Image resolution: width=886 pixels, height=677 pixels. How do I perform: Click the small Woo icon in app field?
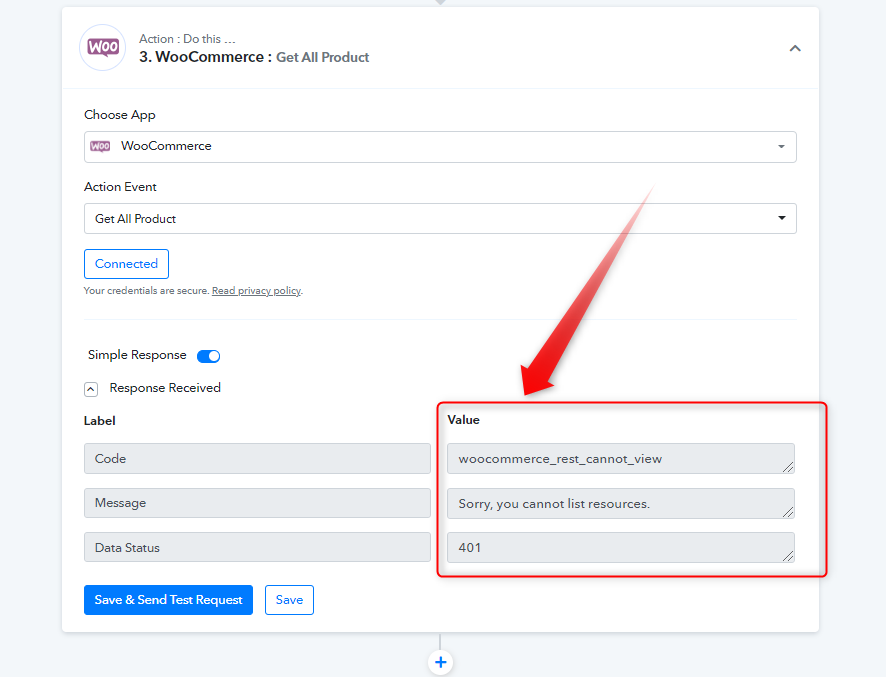[x=100, y=146]
